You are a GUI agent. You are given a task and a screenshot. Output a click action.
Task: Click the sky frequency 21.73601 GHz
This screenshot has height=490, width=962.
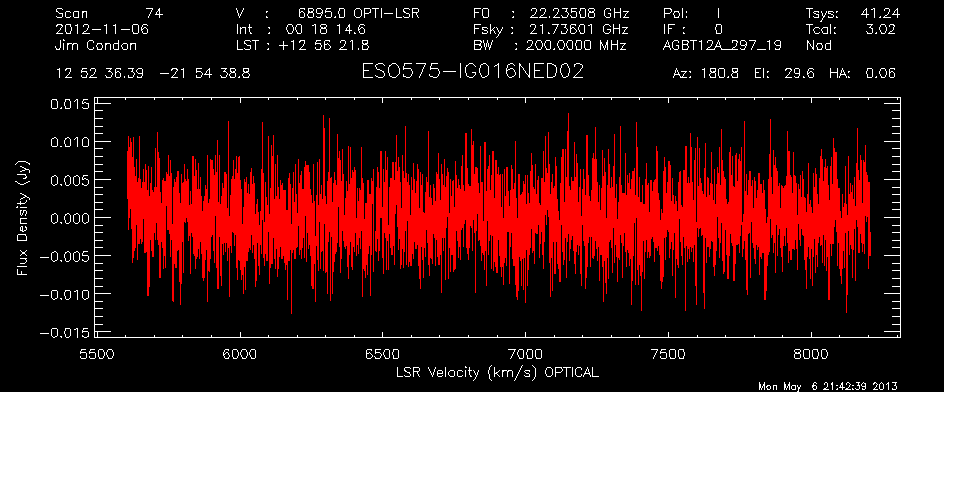click(579, 29)
